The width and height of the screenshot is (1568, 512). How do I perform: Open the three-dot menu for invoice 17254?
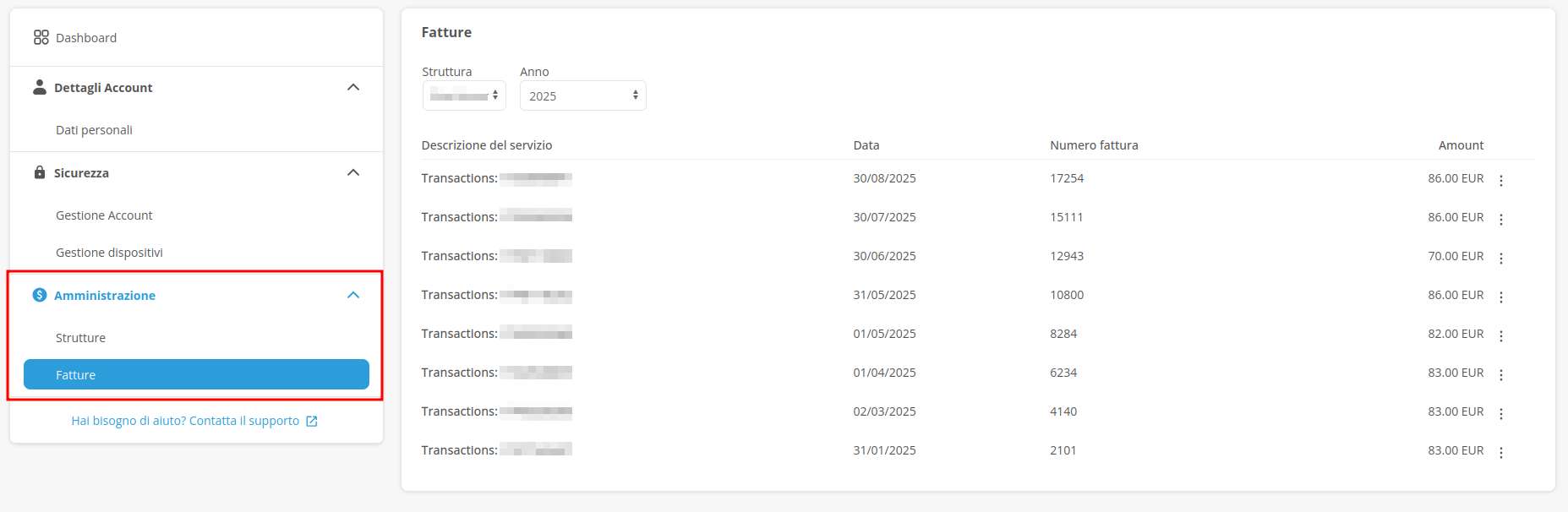1500,180
